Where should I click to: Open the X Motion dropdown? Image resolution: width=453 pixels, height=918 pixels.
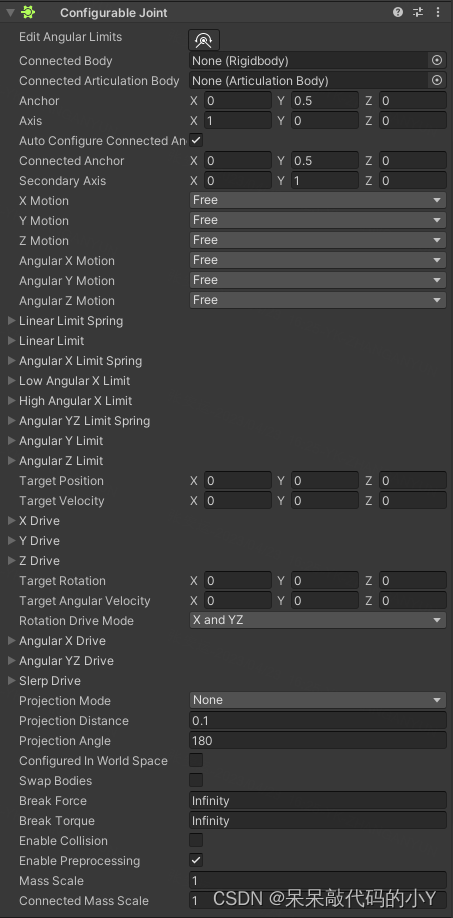click(x=318, y=200)
